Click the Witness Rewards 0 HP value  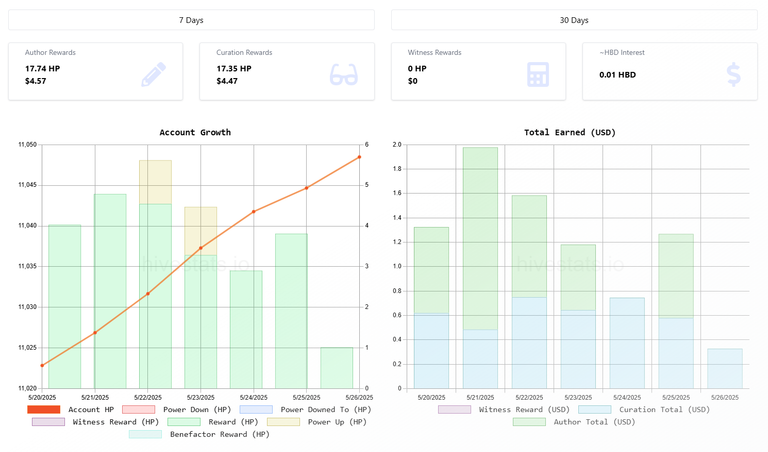click(x=417, y=69)
